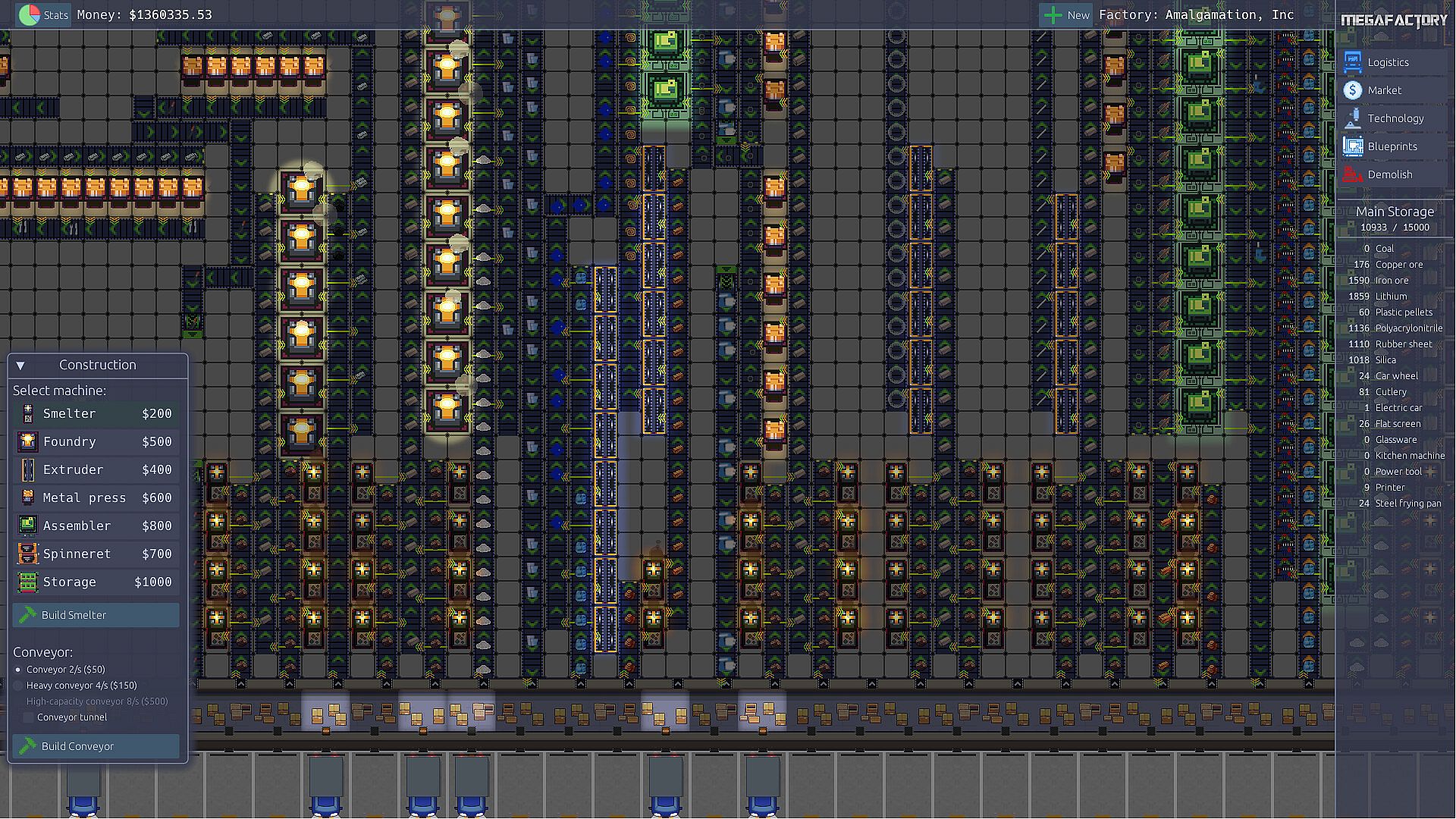Choose Metal press in the machine list

(x=84, y=497)
